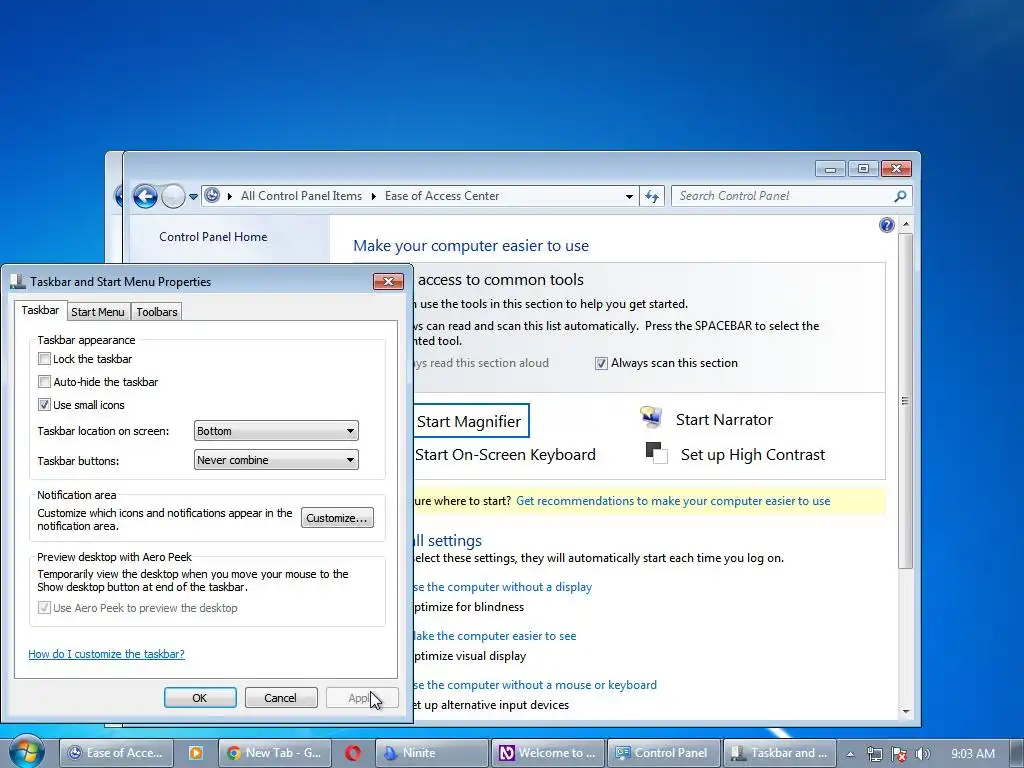This screenshot has height=768, width=1024.
Task: Click the High Contrast icon
Action: click(656, 453)
